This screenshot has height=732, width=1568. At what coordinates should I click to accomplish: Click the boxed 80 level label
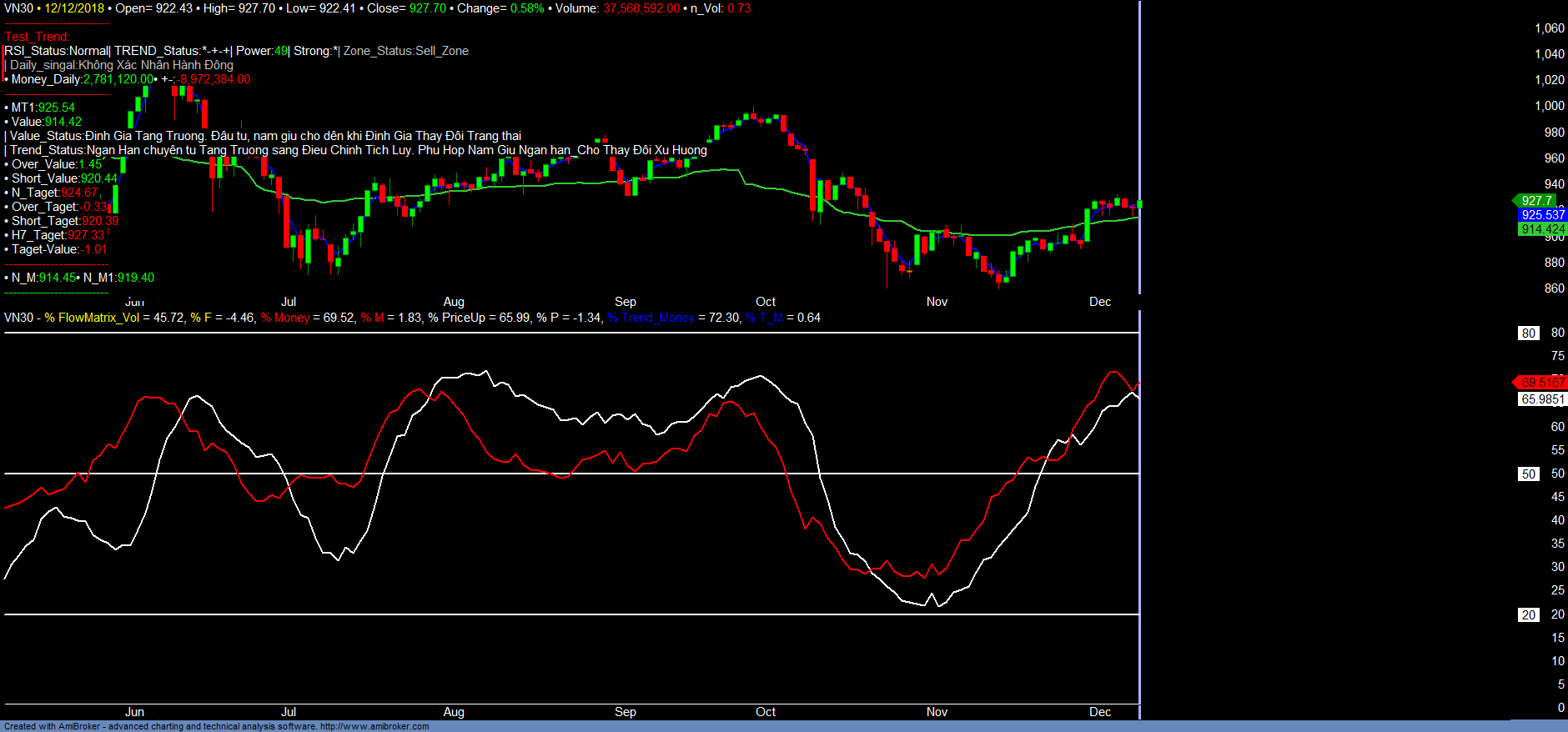pos(1528,333)
